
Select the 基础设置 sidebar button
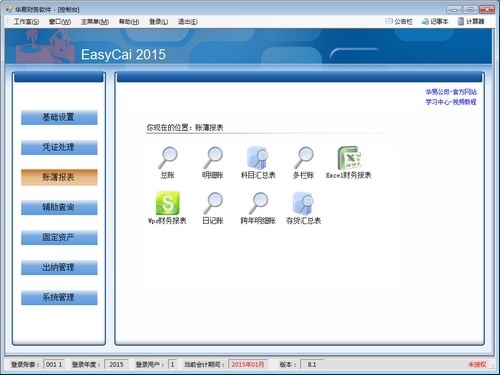[x=59, y=117]
